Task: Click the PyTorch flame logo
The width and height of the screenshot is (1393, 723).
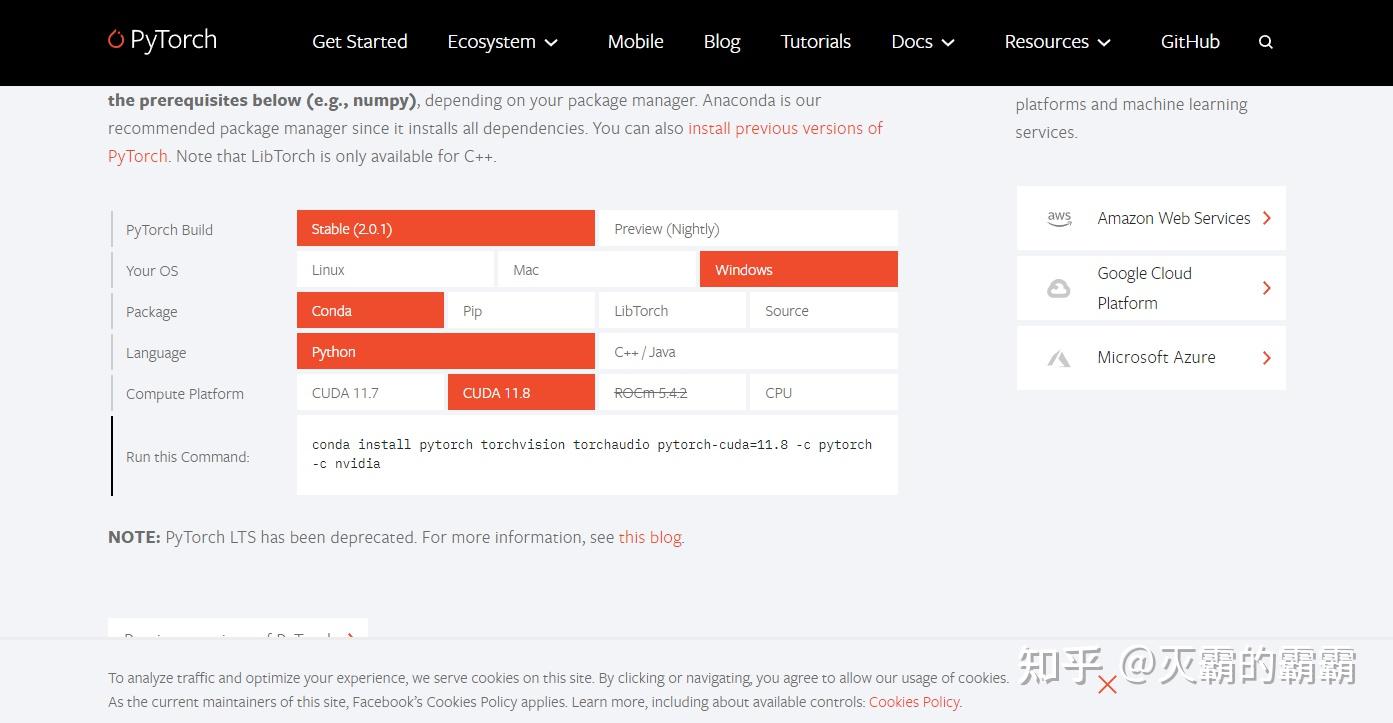Action: (x=117, y=40)
